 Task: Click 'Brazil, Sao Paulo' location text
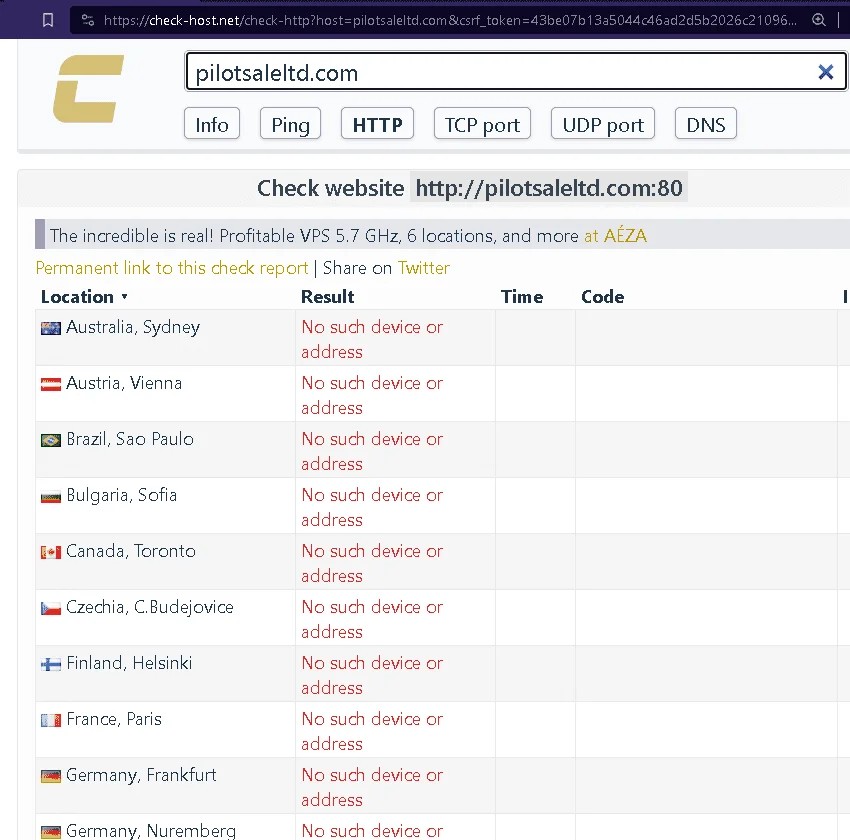tap(130, 439)
